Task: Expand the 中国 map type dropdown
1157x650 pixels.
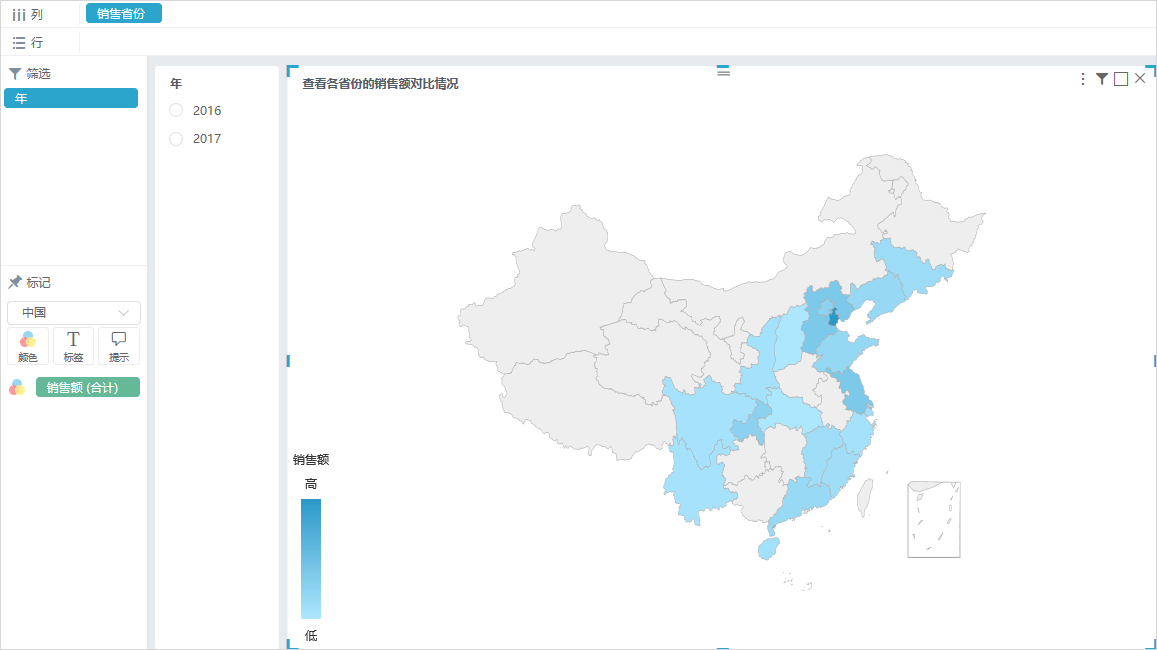Action: tap(74, 313)
